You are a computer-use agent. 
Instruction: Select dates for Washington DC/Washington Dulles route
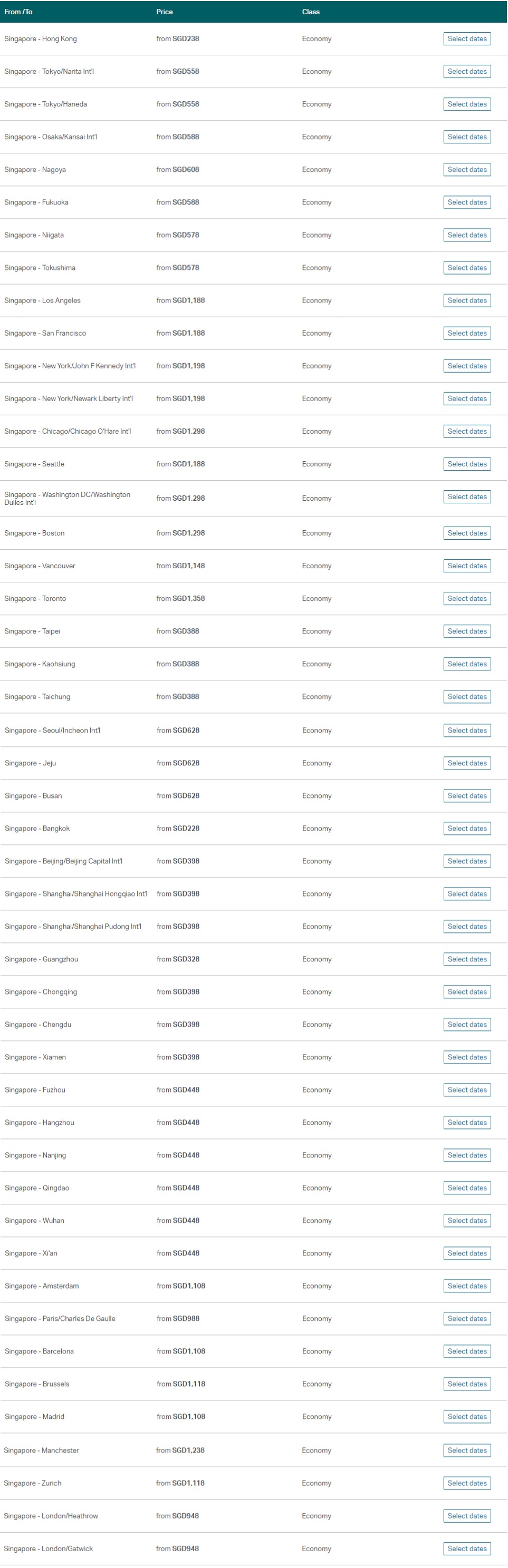click(x=466, y=496)
